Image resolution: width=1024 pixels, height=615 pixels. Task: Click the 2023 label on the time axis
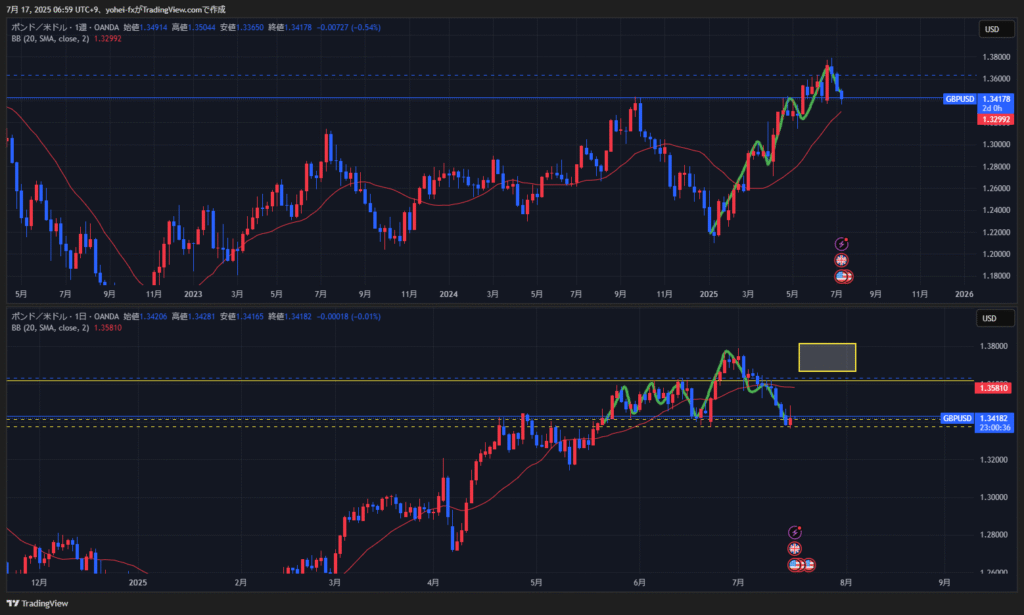pyautogui.click(x=193, y=294)
